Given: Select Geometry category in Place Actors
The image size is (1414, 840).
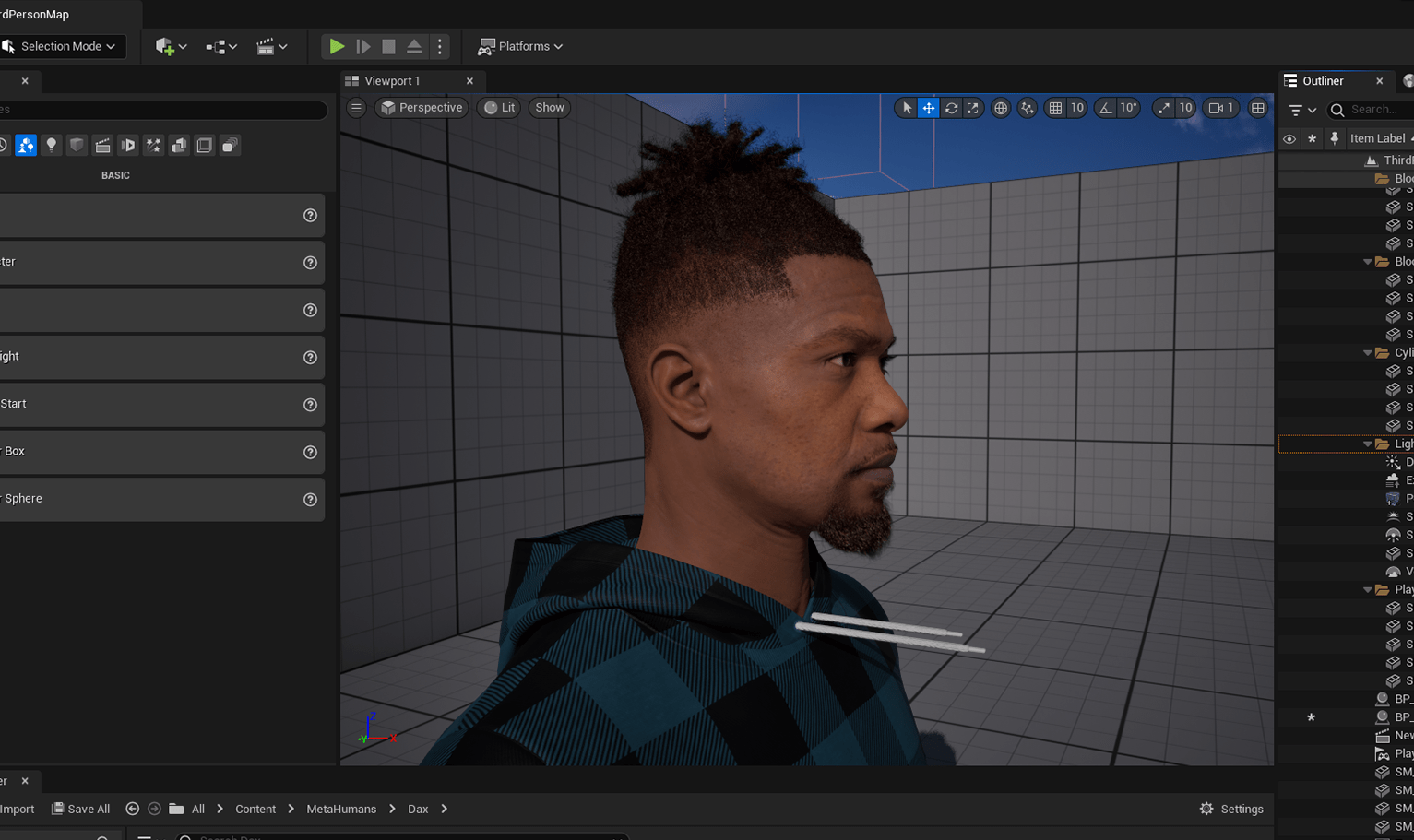Looking at the screenshot, I should point(179,145).
